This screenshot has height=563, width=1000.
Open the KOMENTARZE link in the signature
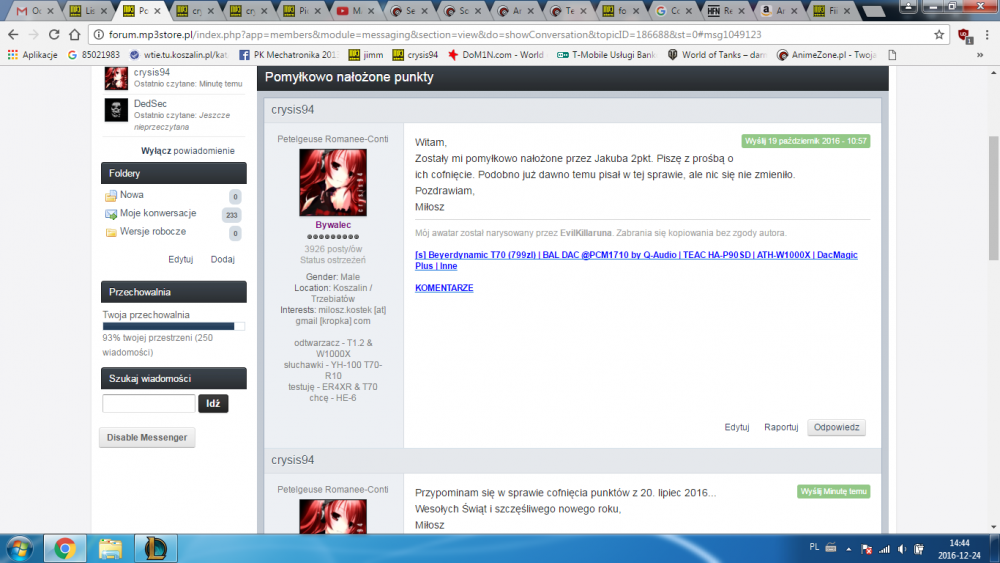coord(444,288)
